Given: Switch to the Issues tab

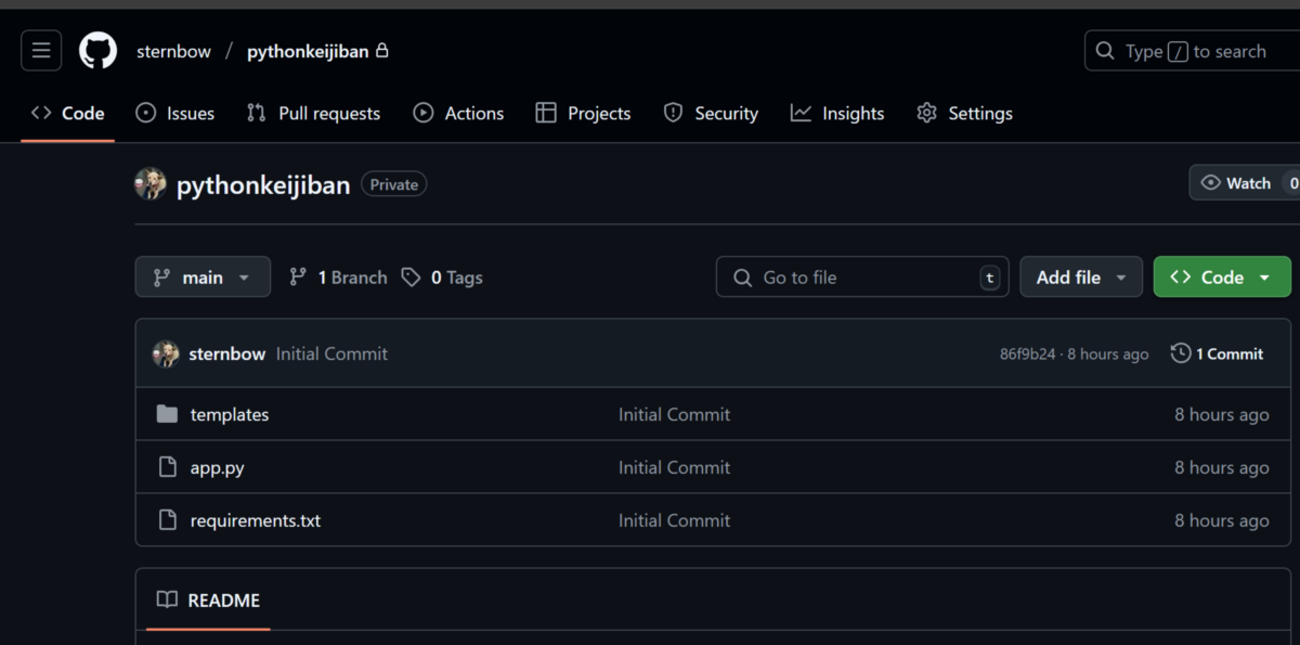Looking at the screenshot, I should (175, 113).
